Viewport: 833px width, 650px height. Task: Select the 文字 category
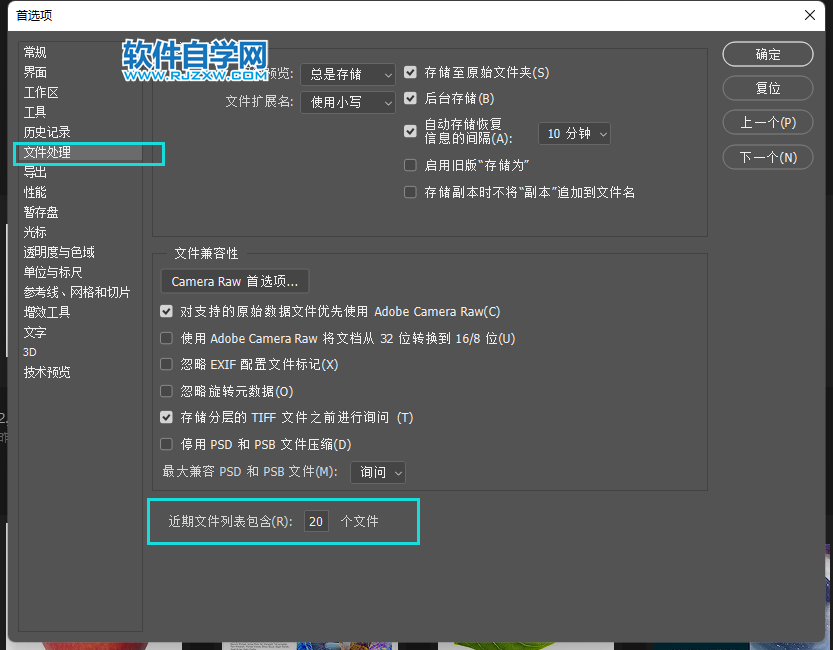pos(35,332)
